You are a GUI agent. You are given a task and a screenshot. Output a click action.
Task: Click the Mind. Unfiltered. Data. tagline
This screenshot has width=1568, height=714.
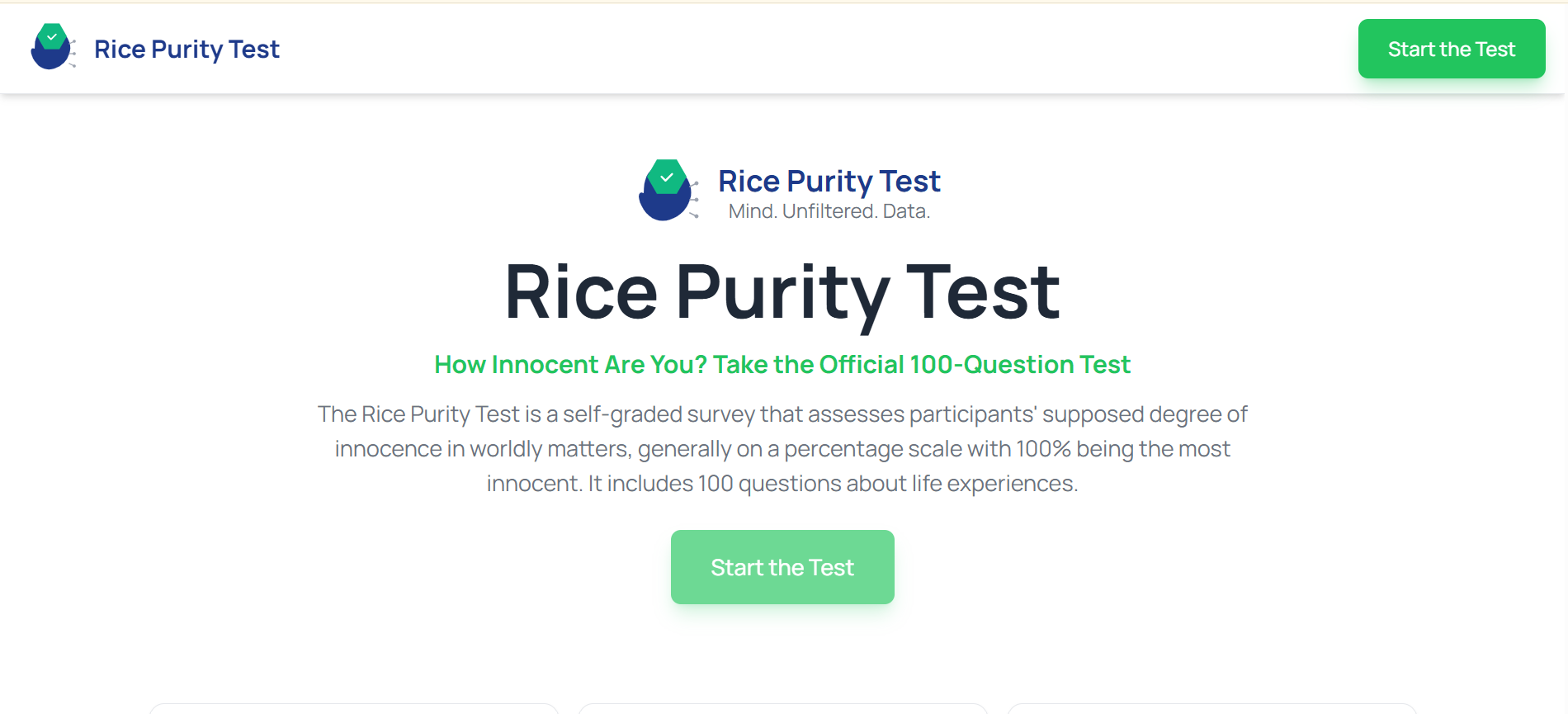click(829, 210)
